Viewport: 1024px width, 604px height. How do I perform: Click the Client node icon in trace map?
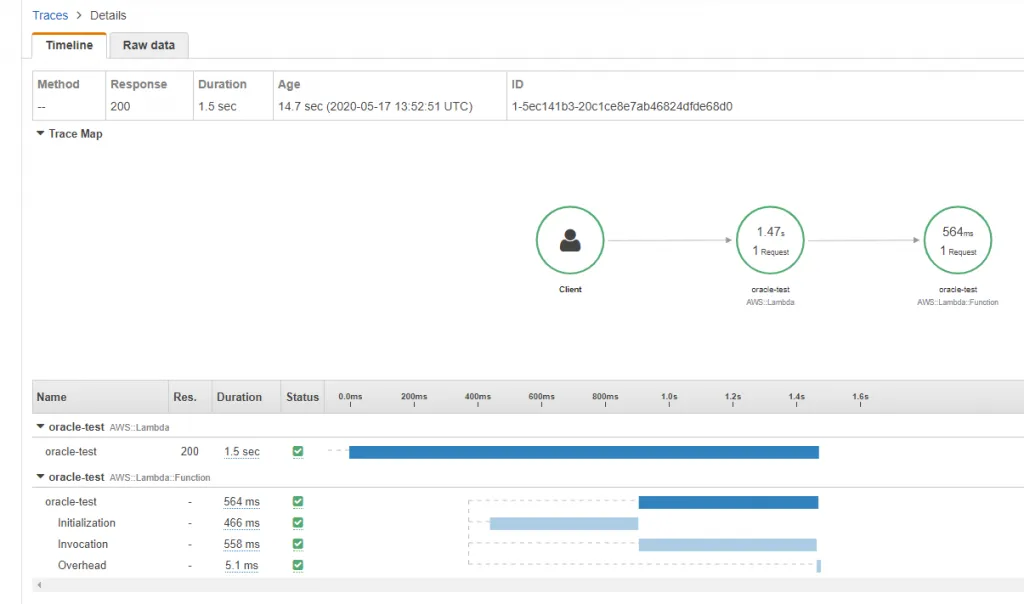coord(570,240)
